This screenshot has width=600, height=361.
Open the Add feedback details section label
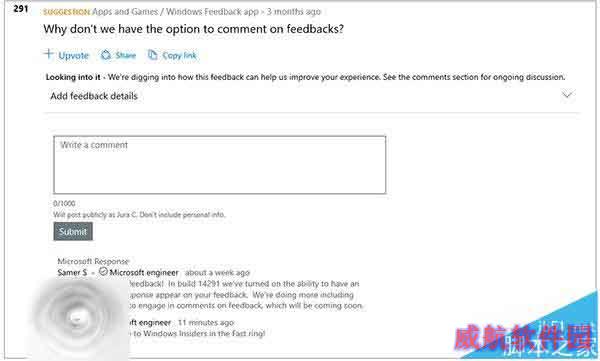(94, 96)
